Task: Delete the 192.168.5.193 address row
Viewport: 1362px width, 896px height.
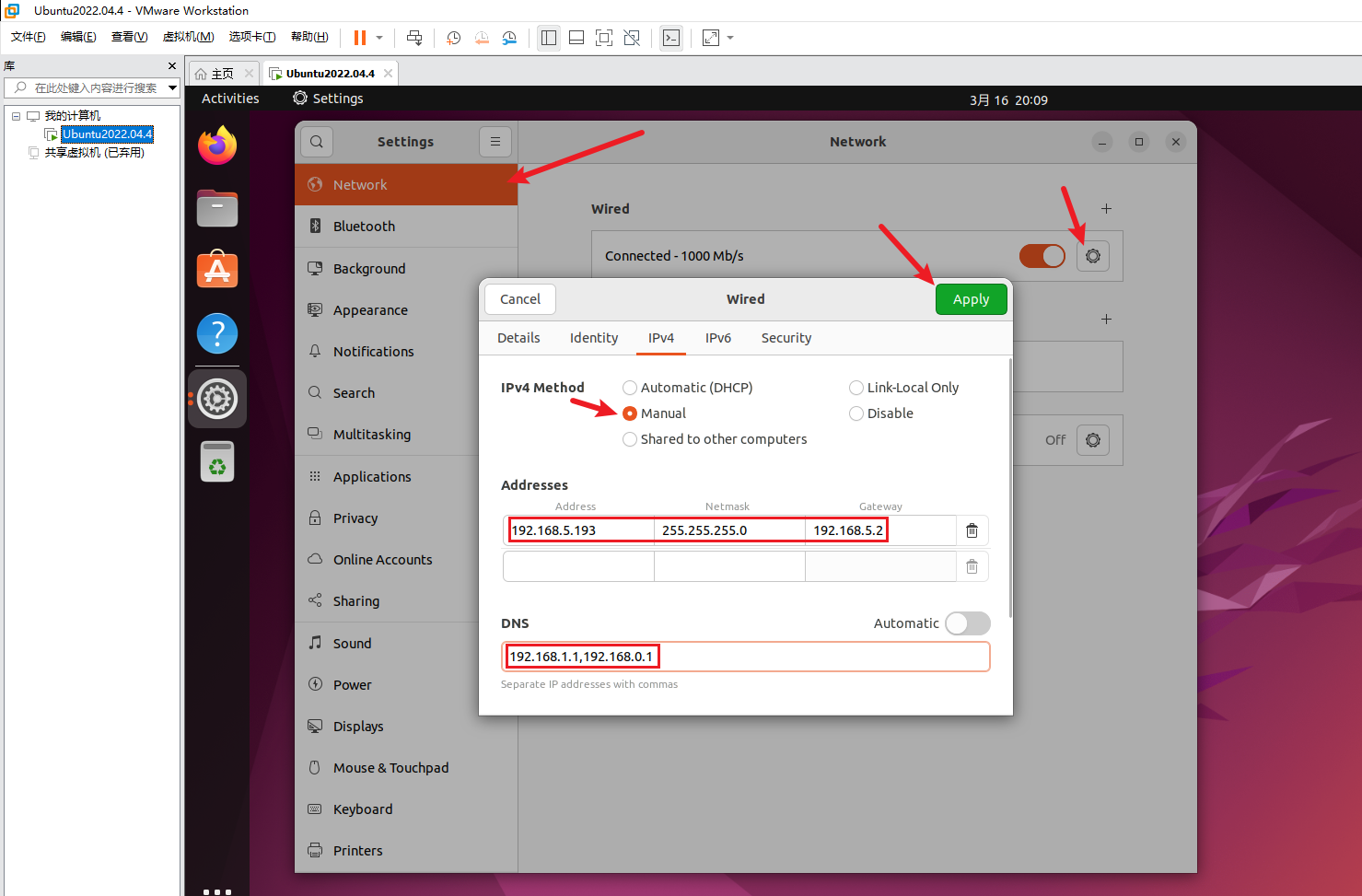Action: coord(972,530)
